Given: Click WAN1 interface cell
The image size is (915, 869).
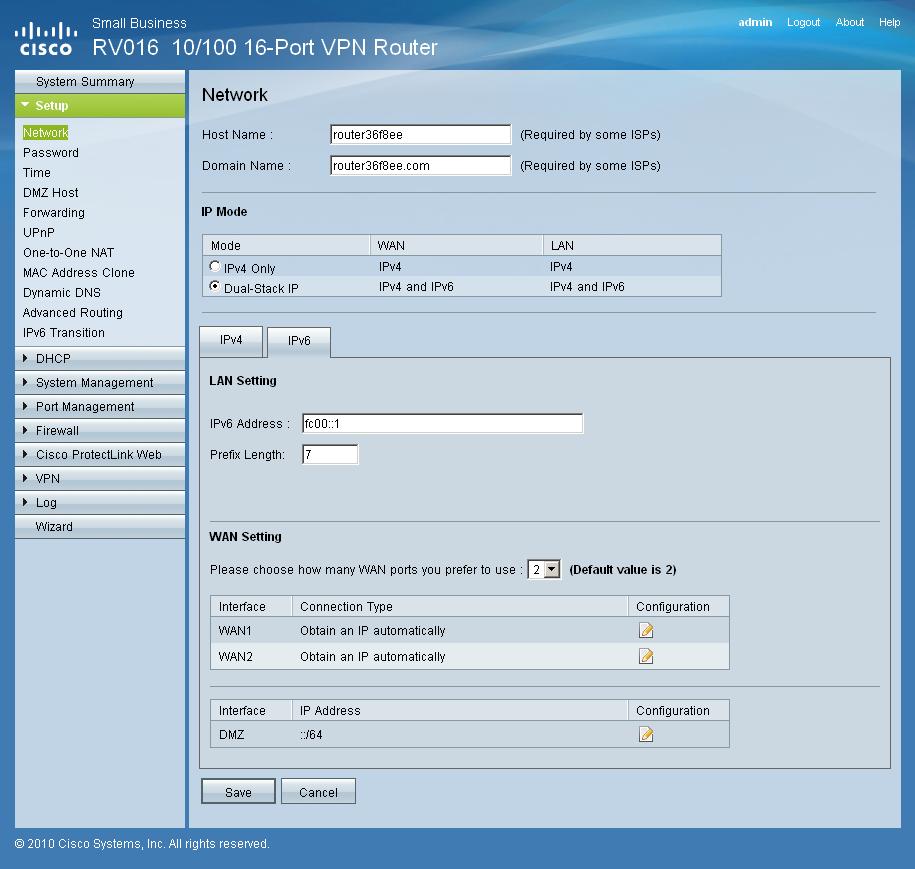Looking at the screenshot, I should tap(235, 630).
